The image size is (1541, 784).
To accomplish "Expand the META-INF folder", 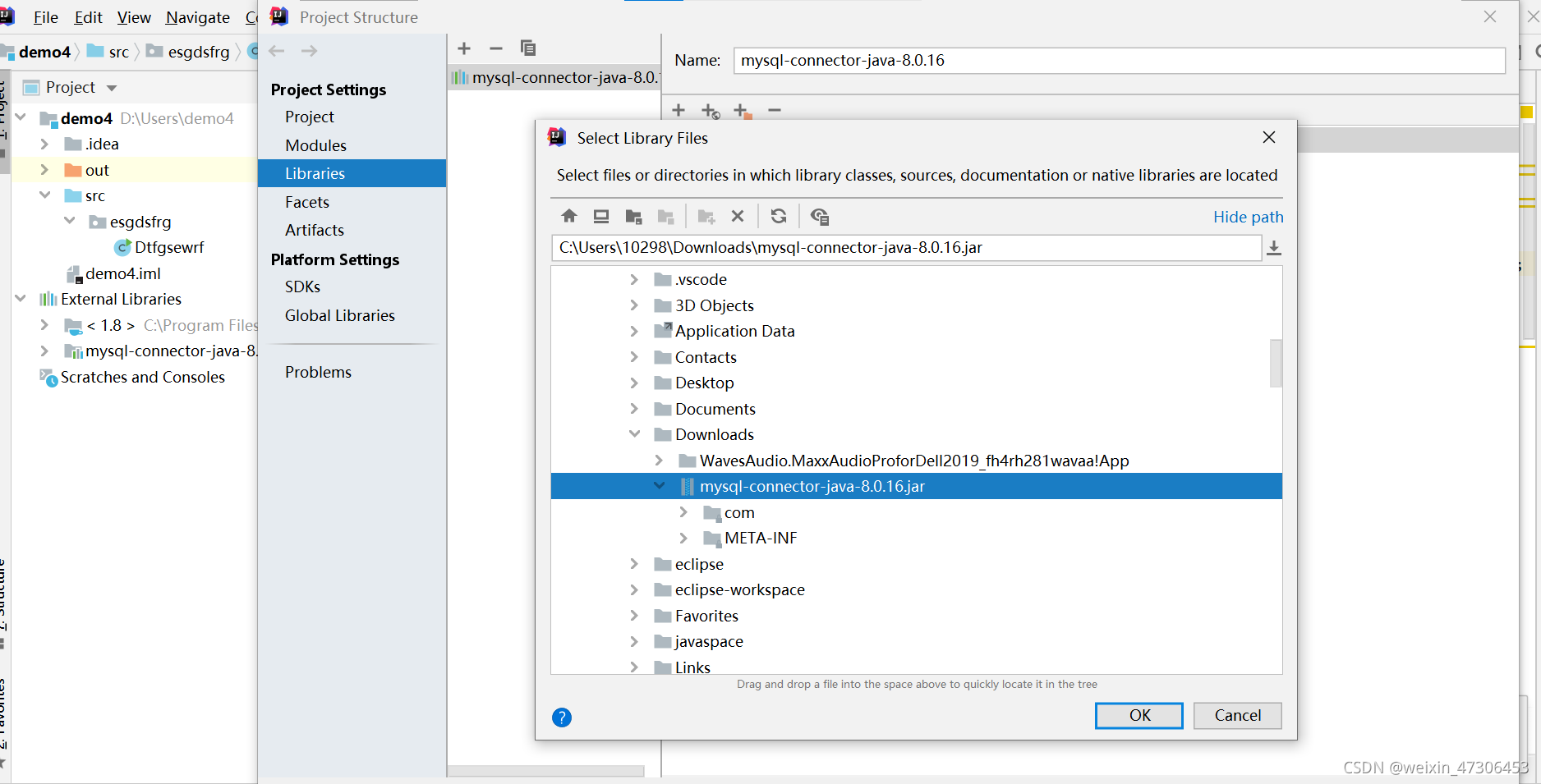I will pos(683,539).
